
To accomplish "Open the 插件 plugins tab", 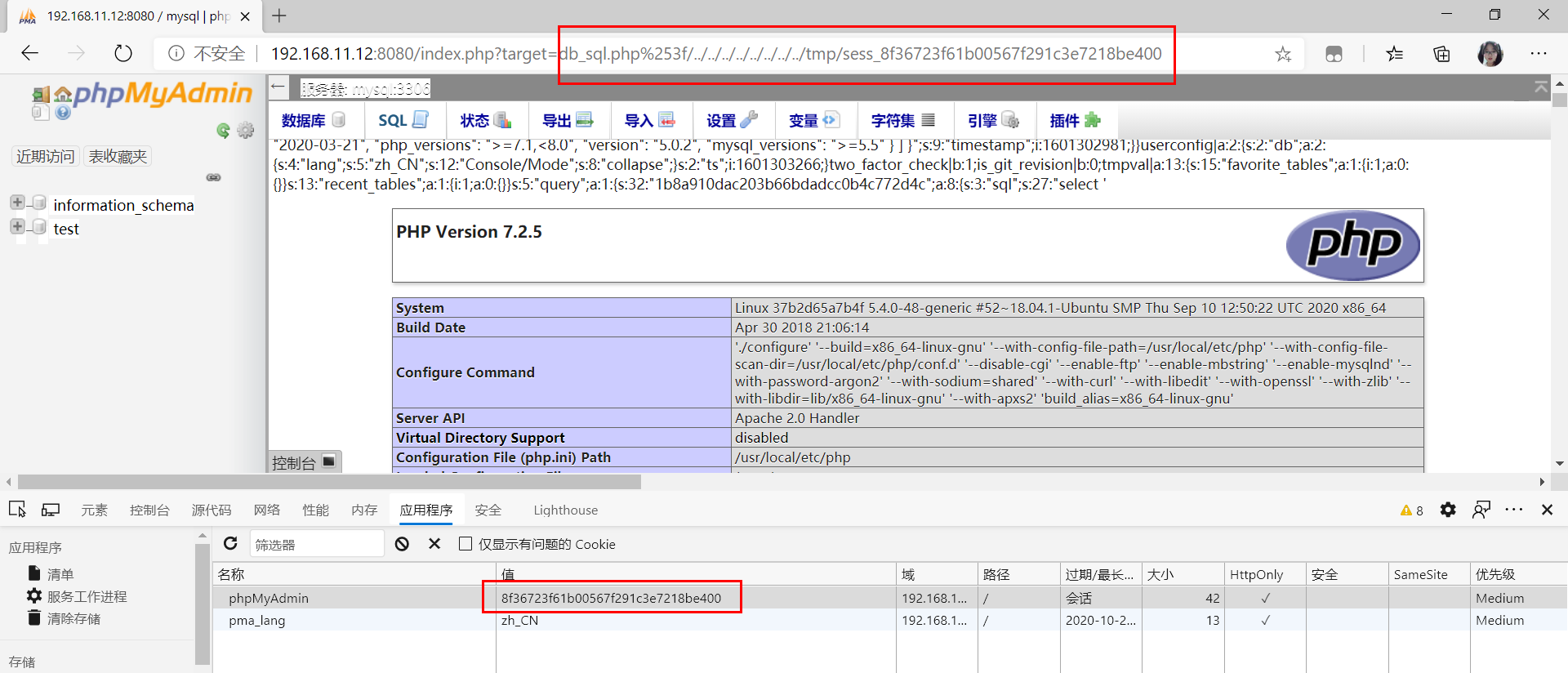I will [1076, 121].
